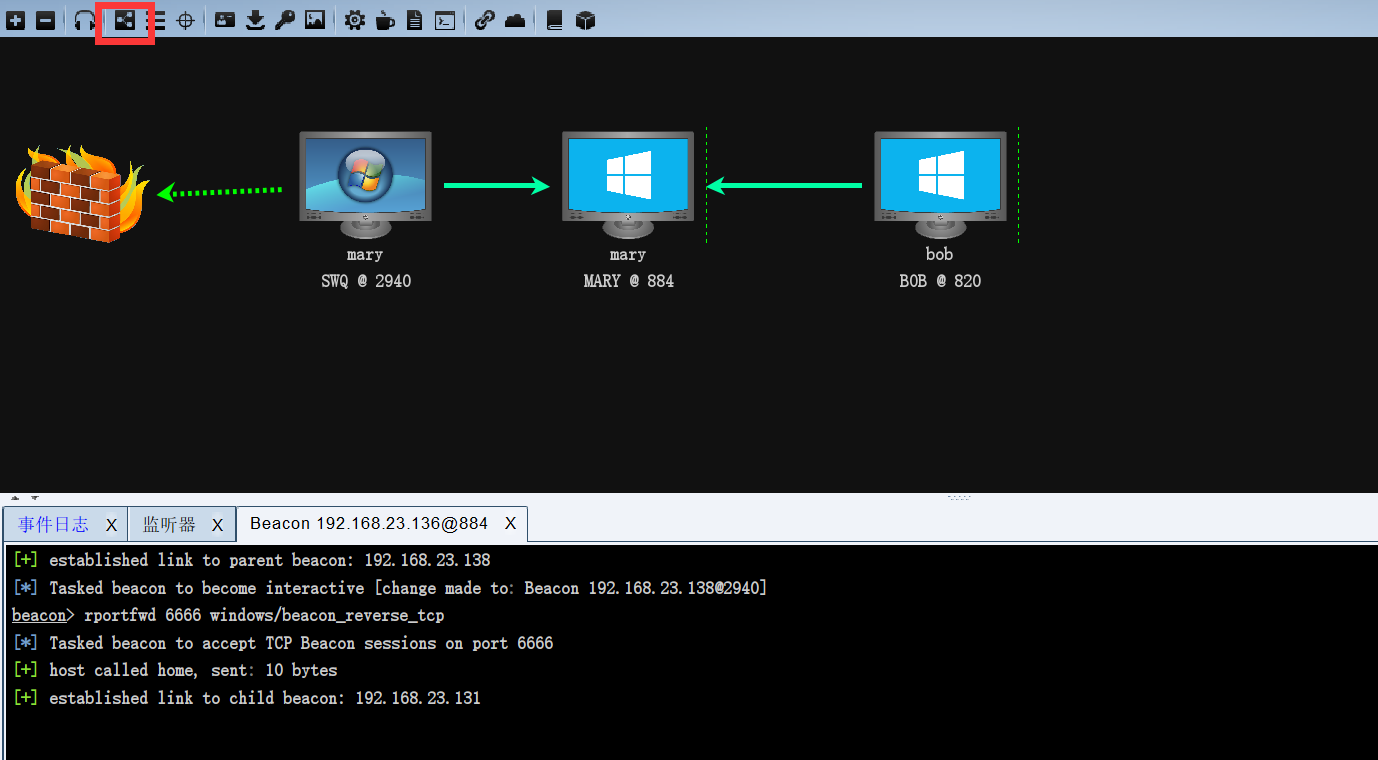1378x760 pixels.
Task: Open the credentials ID card icon
Action: pyautogui.click(x=225, y=20)
